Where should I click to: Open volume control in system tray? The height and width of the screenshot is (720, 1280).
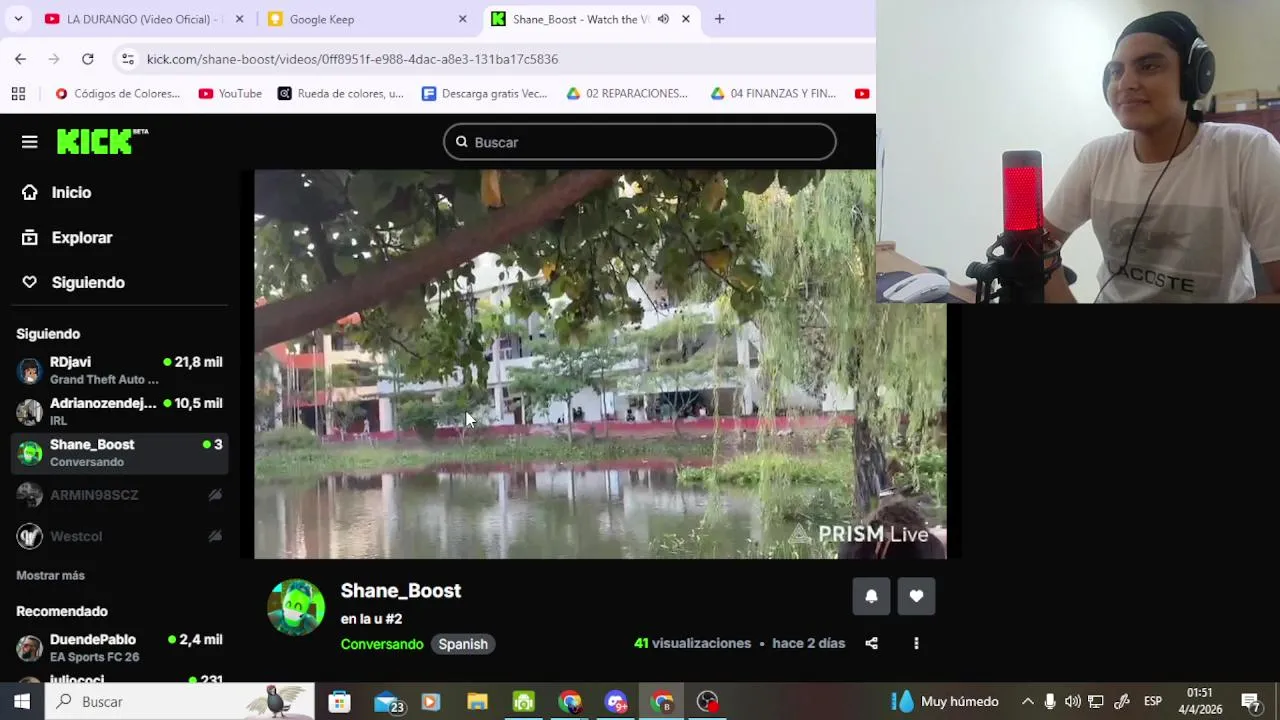[1073, 701]
